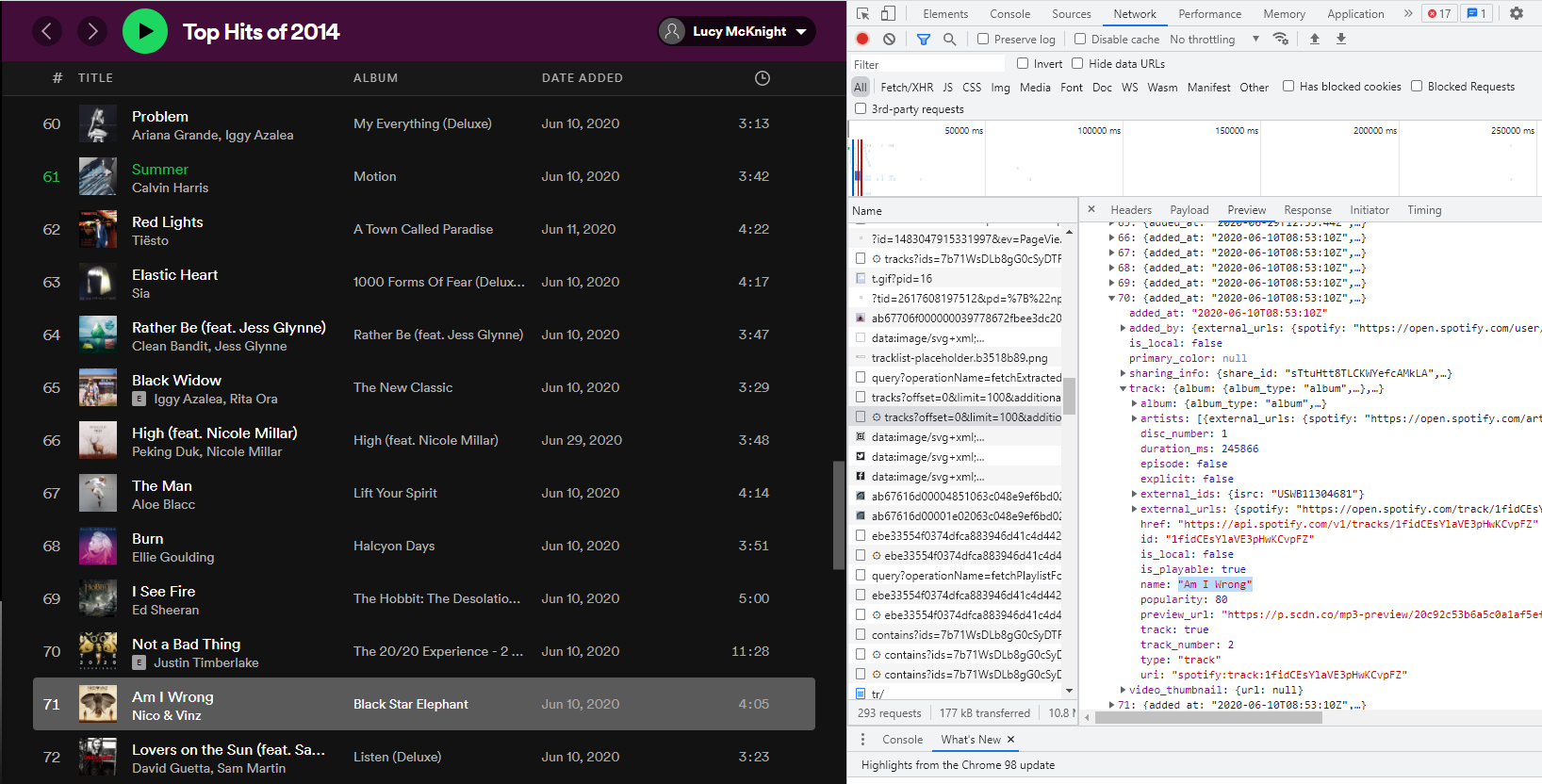Open the Response tab
Viewport: 1542px width, 784px height.
tap(1307, 209)
